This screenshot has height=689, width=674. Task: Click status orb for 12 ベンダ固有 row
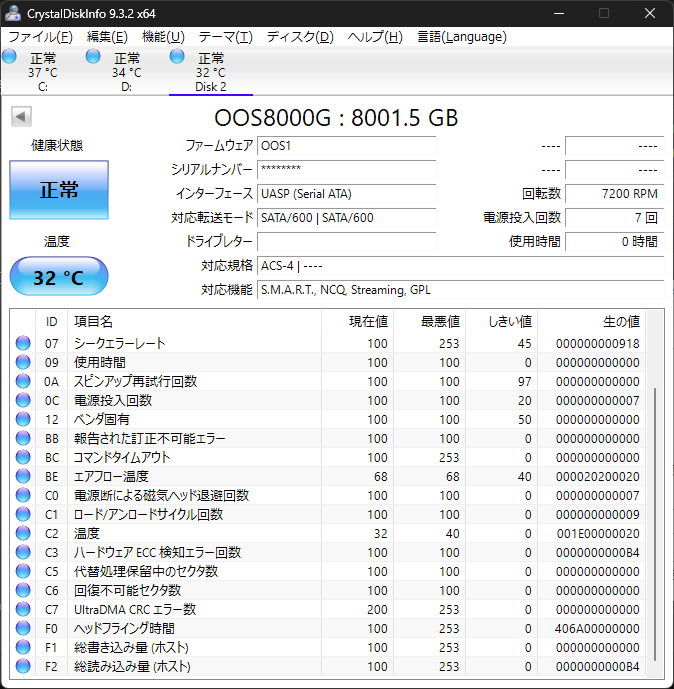(x=23, y=419)
